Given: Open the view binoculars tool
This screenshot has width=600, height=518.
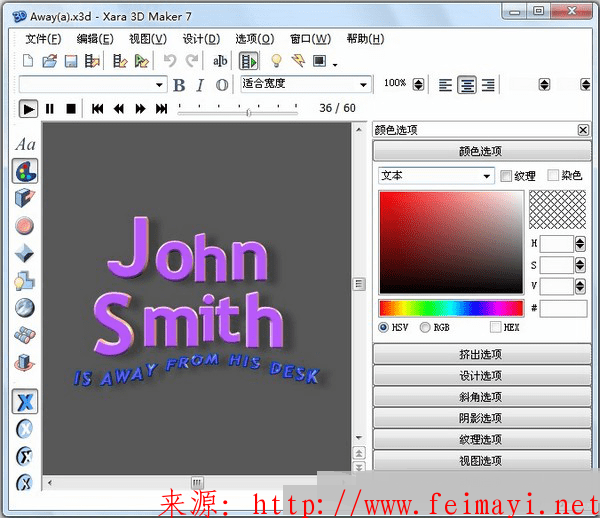Looking at the screenshot, I should tap(25, 335).
